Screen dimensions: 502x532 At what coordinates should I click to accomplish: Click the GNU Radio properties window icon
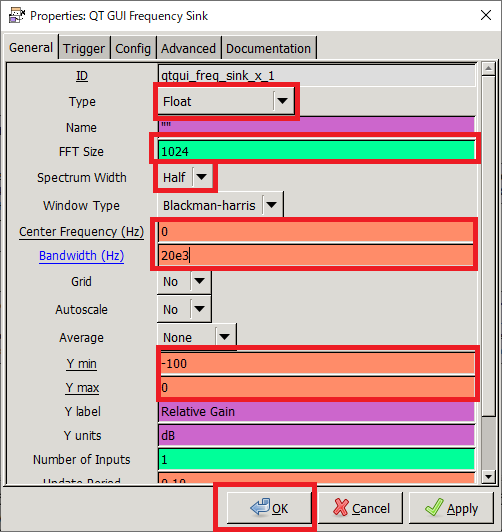[x=16, y=16]
